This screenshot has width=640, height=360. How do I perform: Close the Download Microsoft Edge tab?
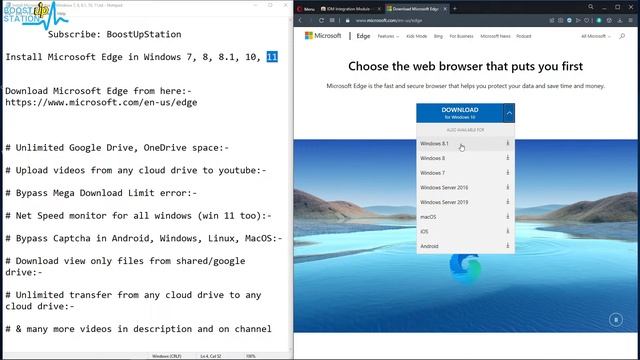point(445,9)
